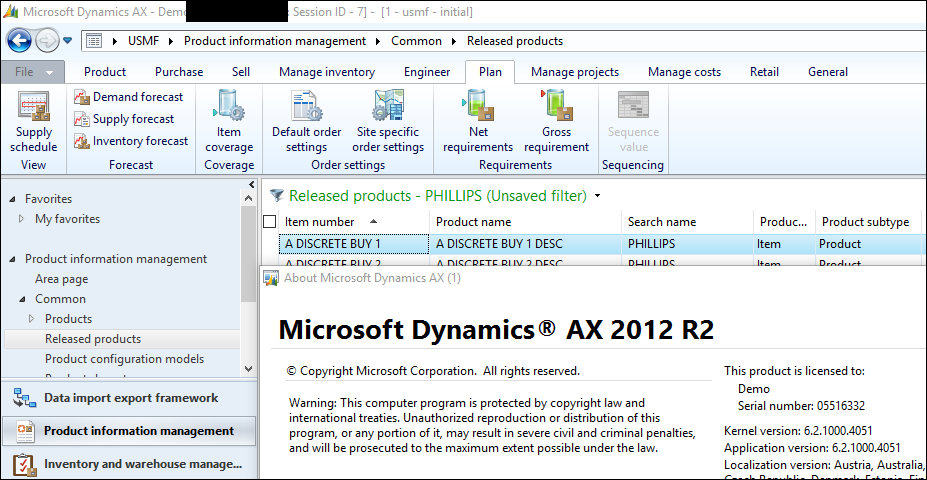Click the Inventory and warehouse management module icon
Screen dimensions: 927x480
[x=25, y=464]
